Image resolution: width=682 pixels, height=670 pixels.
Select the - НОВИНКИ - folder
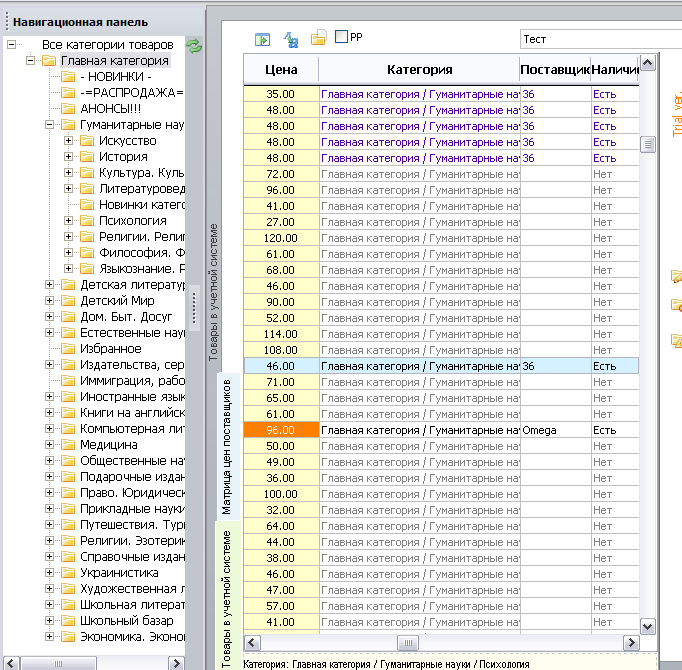pos(116,77)
